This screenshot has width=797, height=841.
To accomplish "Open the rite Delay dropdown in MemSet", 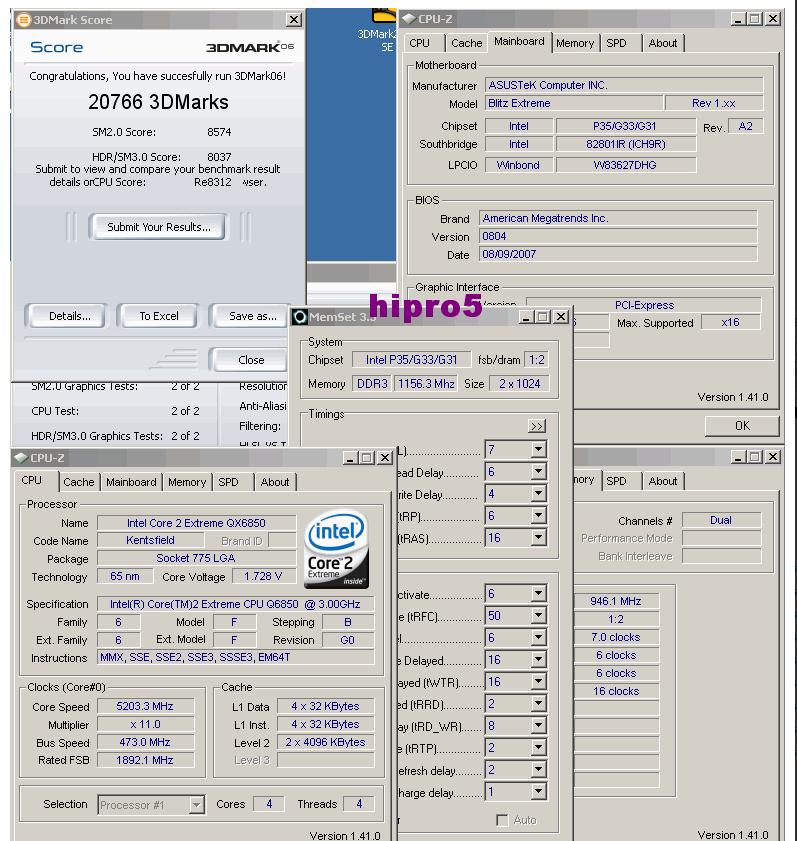I will click(x=538, y=493).
